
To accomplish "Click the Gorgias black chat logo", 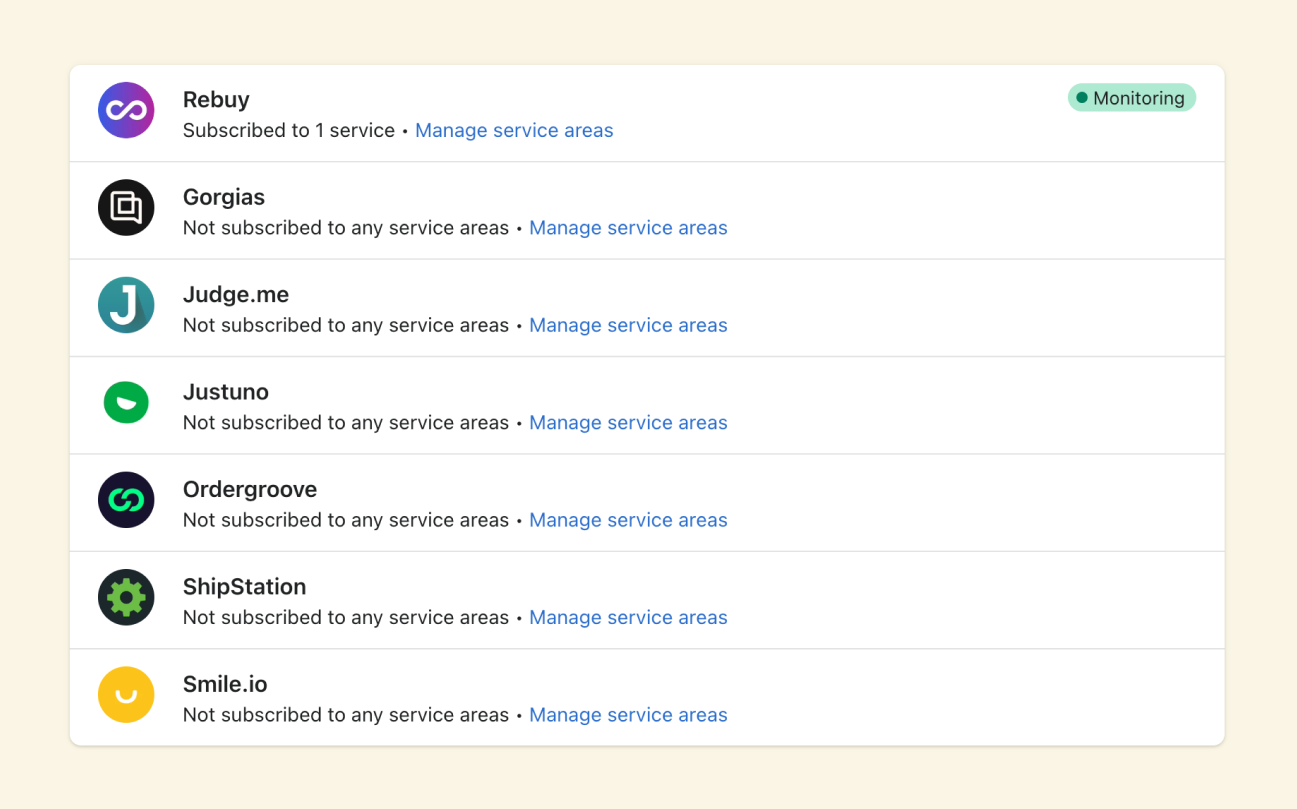I will [x=126, y=207].
